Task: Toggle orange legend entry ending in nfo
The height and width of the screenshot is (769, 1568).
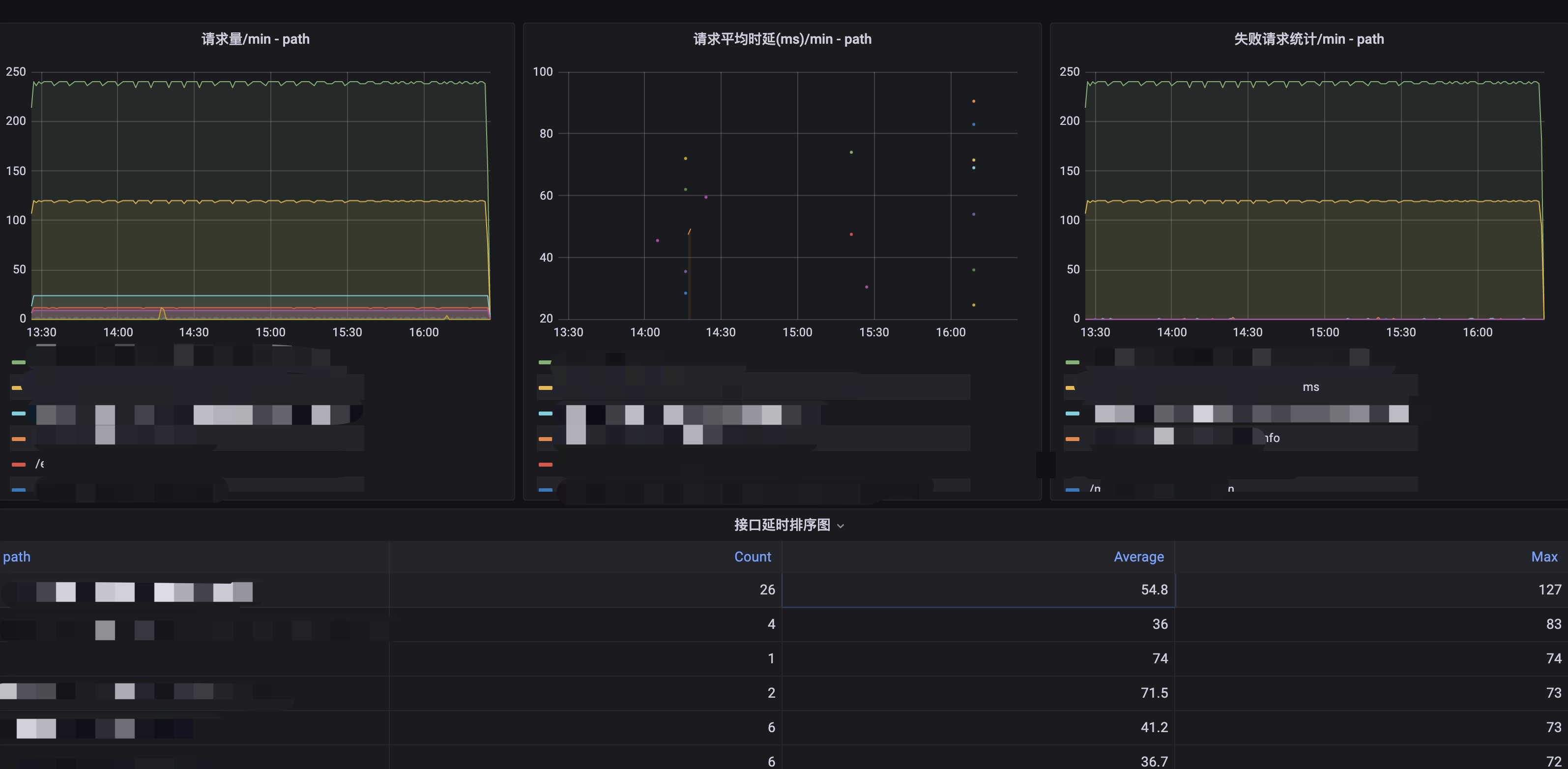Action: (x=1272, y=438)
